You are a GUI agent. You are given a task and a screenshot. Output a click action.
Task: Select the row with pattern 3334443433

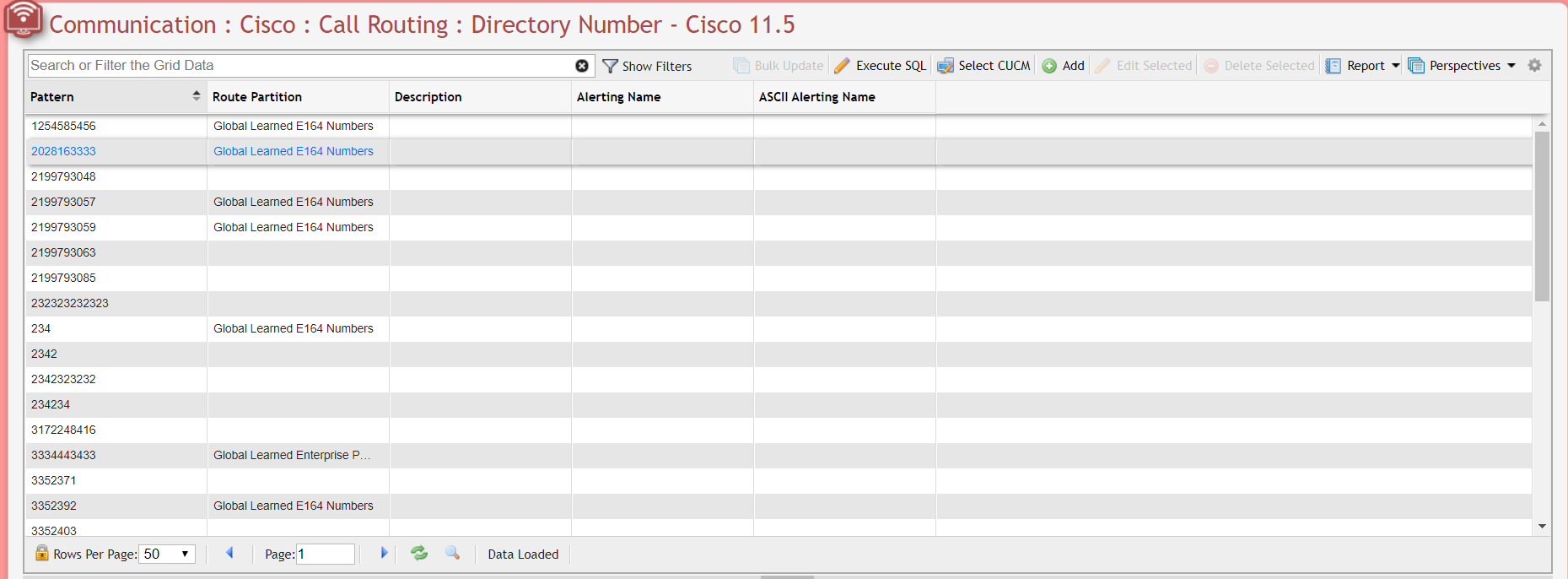pos(64,455)
